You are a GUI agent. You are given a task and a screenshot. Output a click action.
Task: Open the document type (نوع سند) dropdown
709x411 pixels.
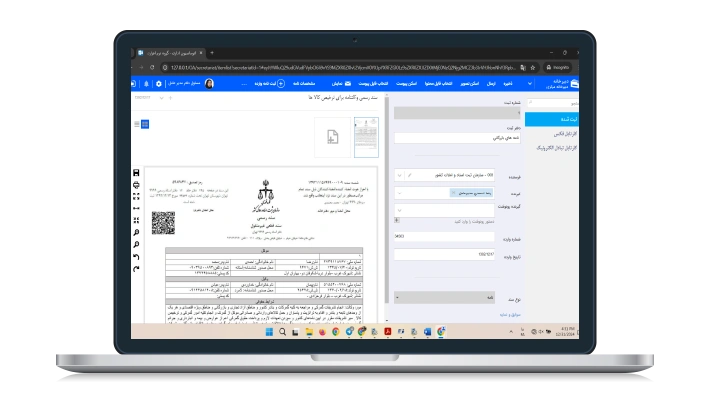tap(444, 298)
